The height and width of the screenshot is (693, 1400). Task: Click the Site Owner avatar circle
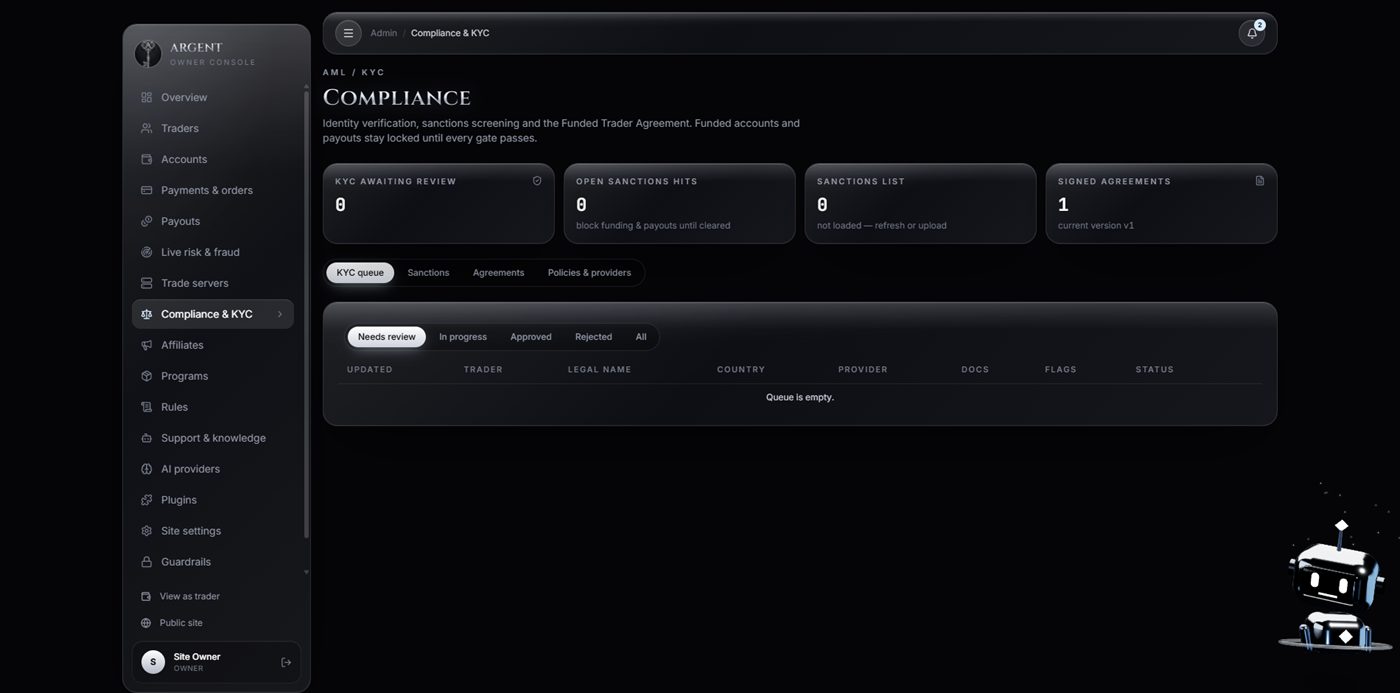click(153, 662)
